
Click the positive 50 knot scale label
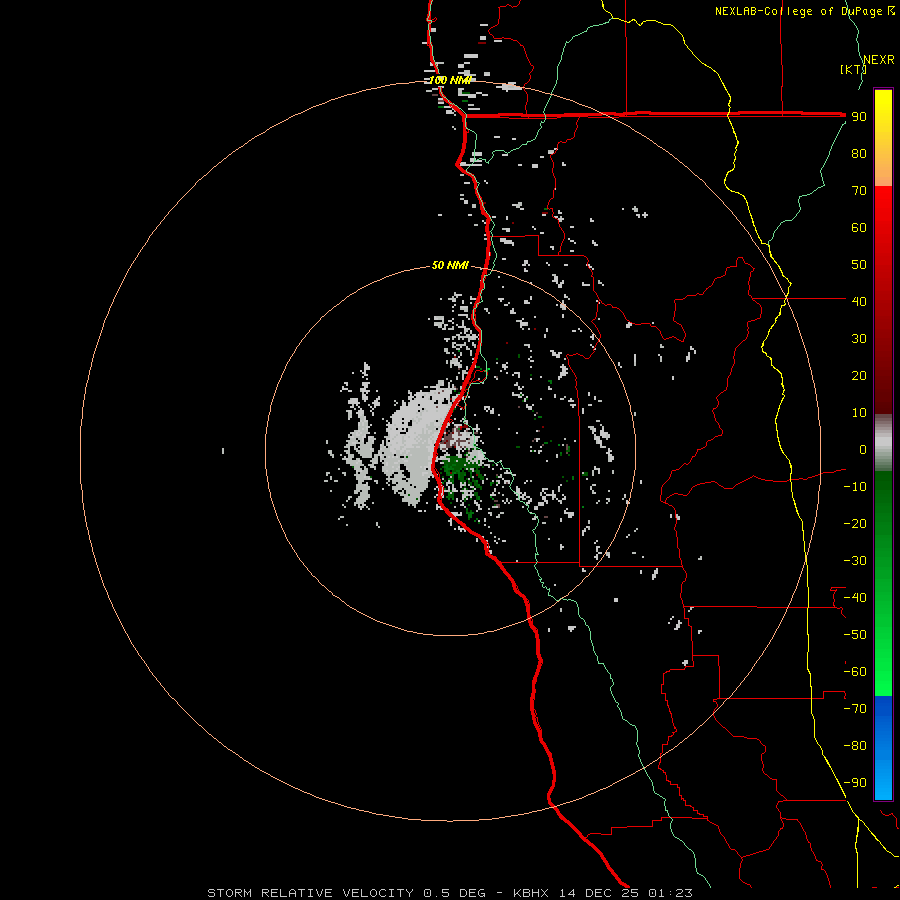[x=859, y=265]
